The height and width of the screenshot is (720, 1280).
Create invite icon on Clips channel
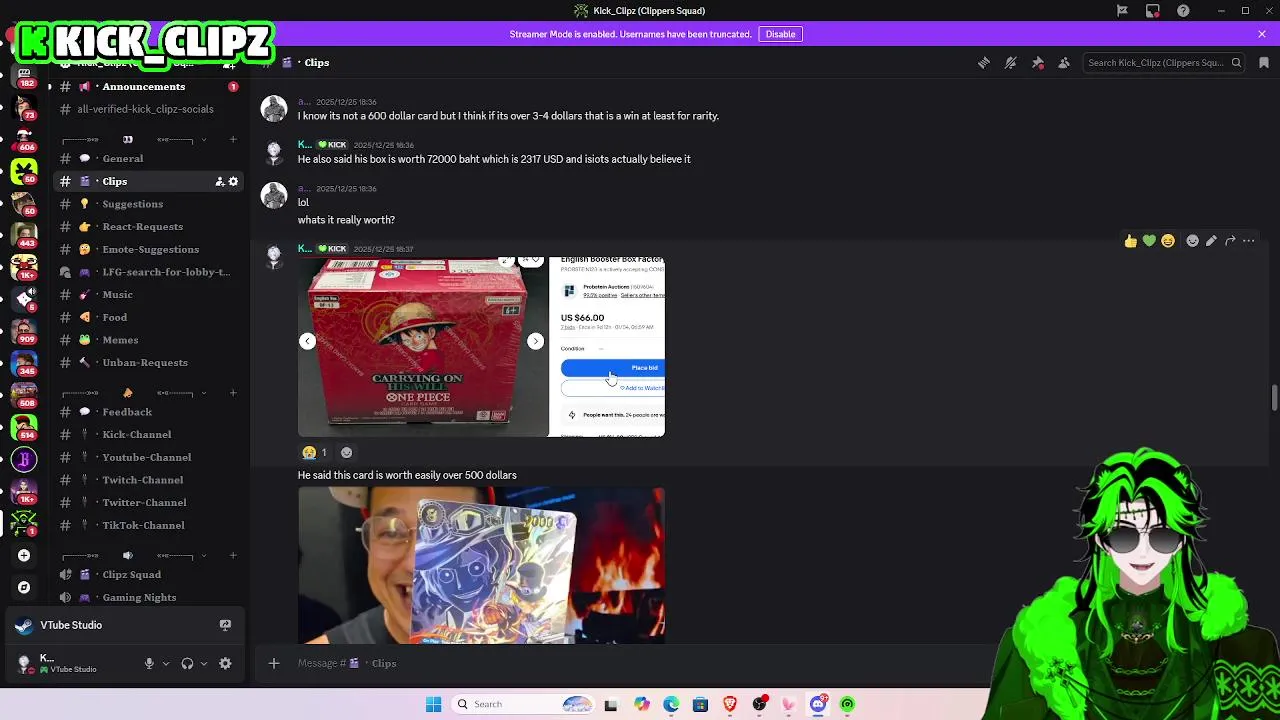[220, 182]
